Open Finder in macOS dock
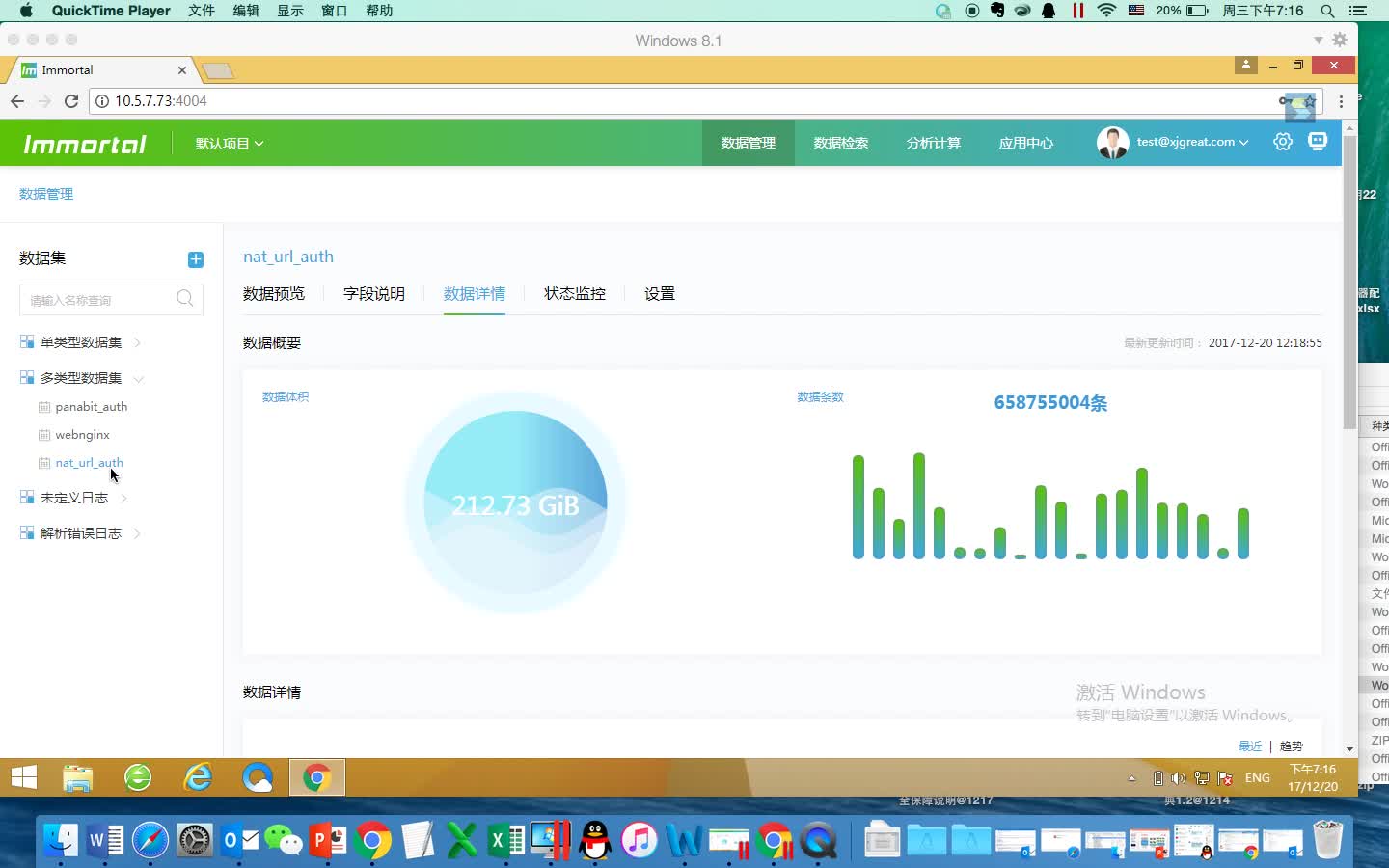Screen dimensions: 1389x868 (61, 841)
